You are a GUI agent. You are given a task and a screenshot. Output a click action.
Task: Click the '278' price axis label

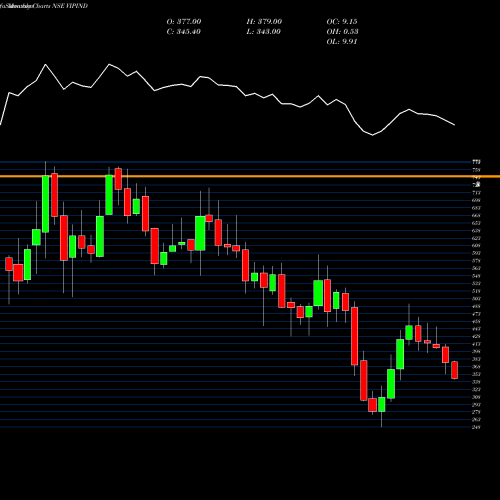pos(476,412)
